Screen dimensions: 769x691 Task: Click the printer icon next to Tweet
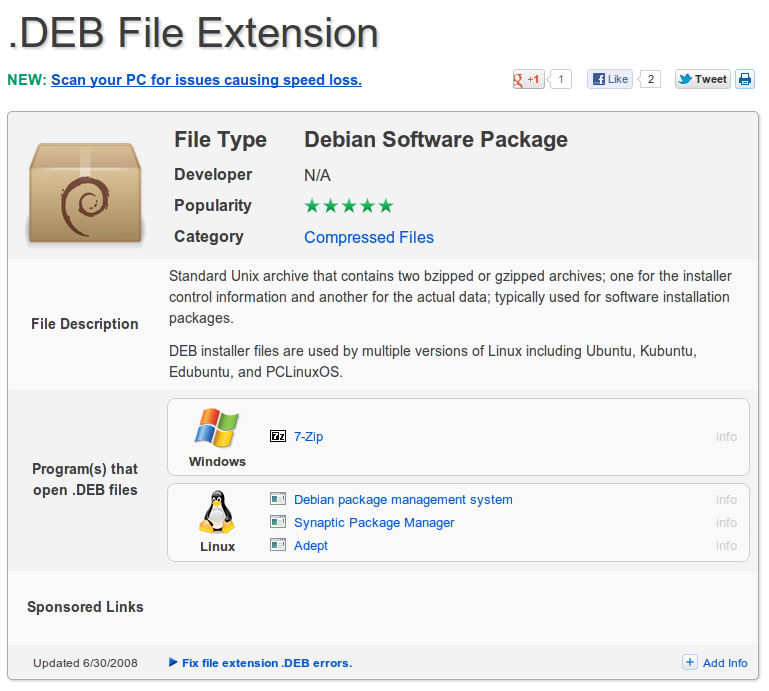[745, 80]
